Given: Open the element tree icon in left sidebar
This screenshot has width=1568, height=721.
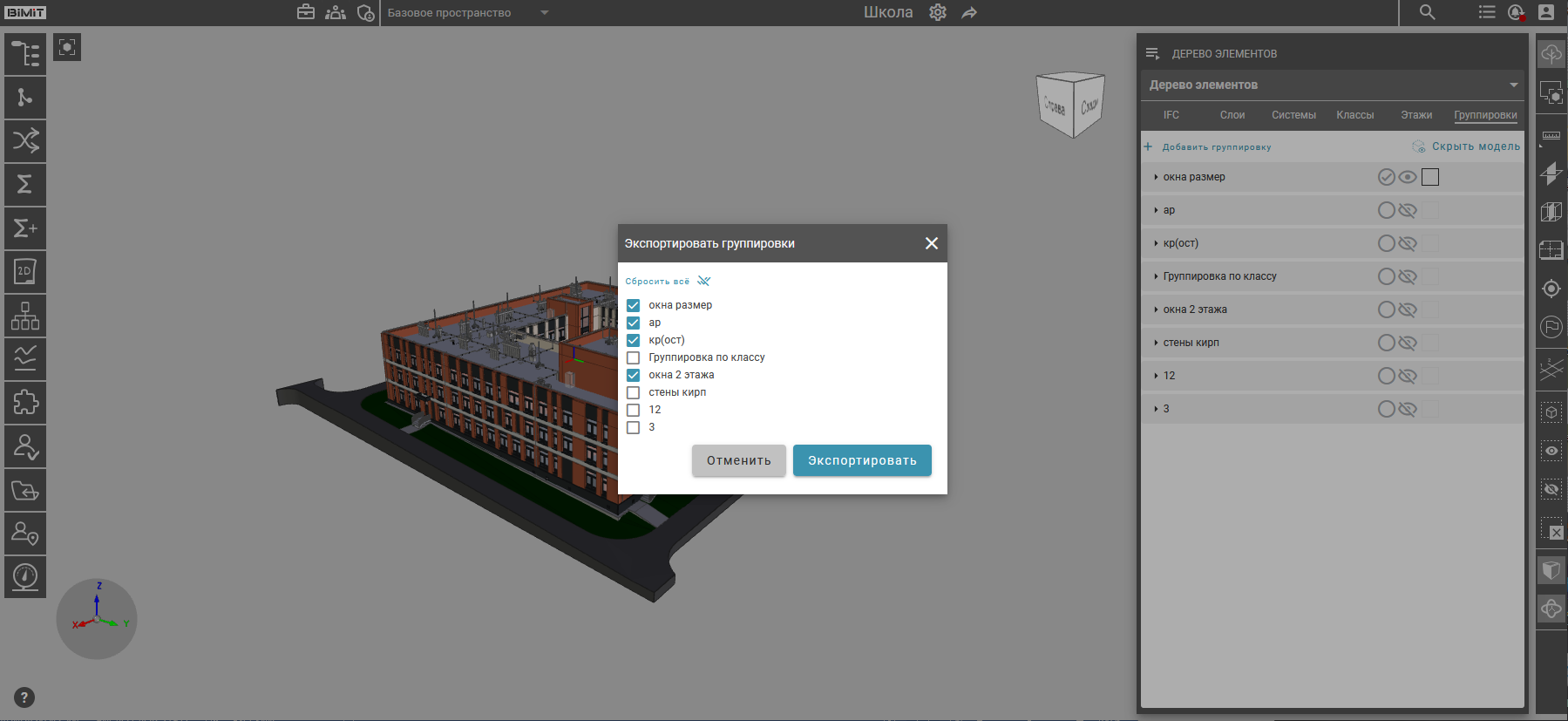Looking at the screenshot, I should click(25, 54).
